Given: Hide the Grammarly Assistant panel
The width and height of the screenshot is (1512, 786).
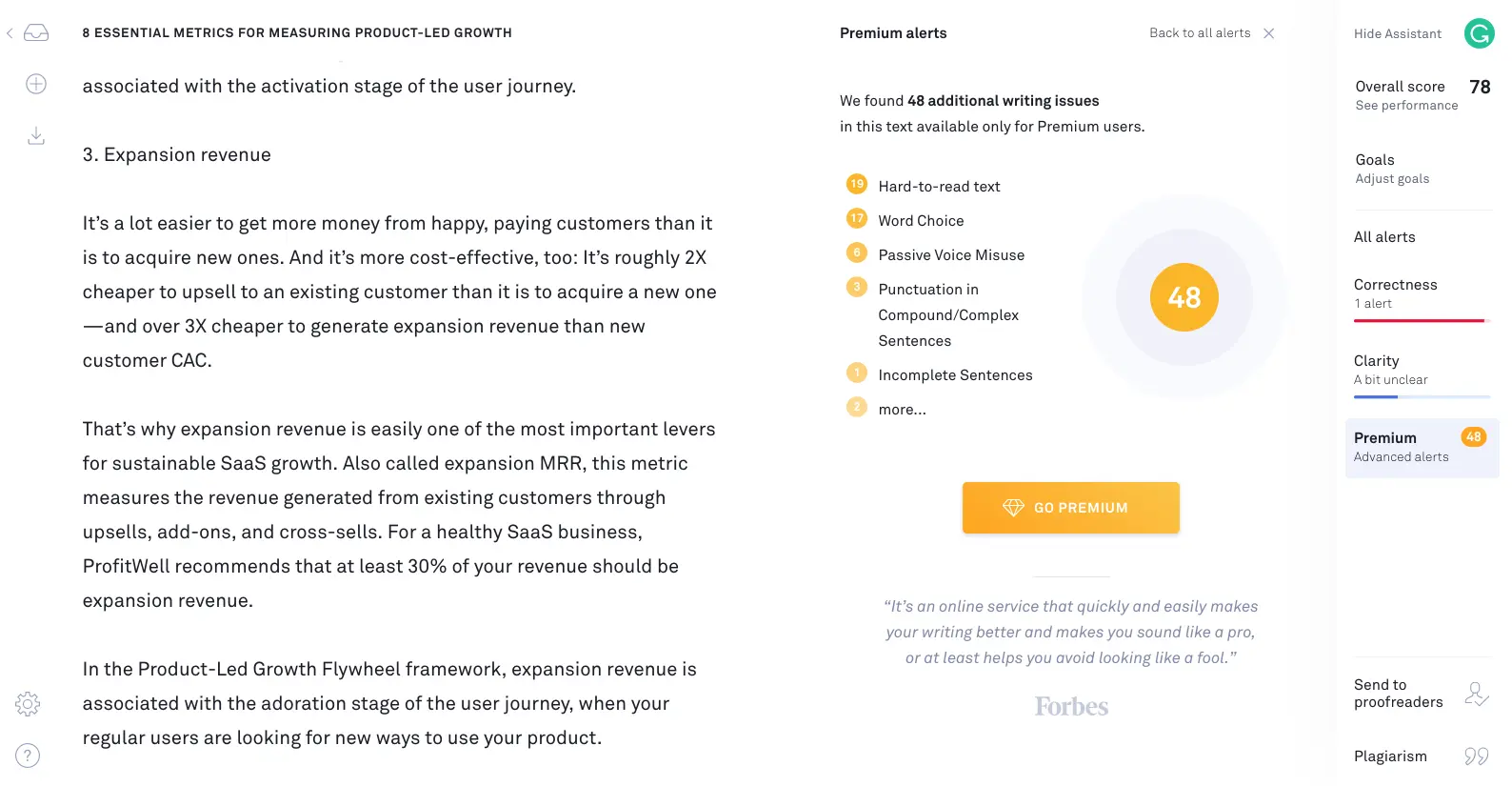Looking at the screenshot, I should point(1398,33).
